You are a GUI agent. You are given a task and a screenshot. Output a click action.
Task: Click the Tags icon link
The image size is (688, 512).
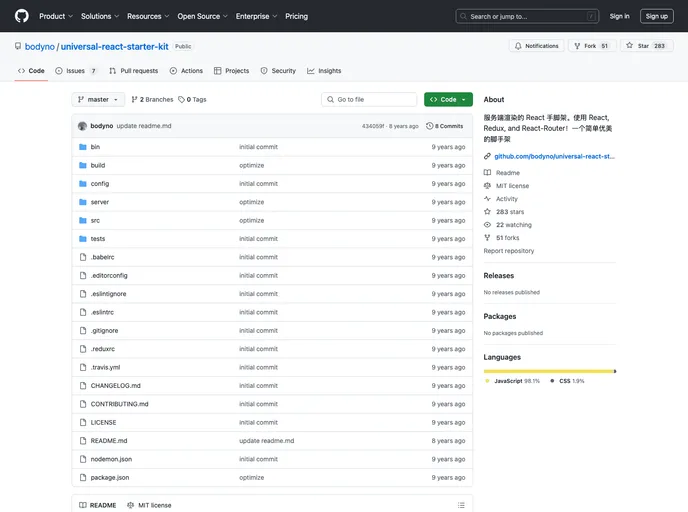[x=182, y=100]
